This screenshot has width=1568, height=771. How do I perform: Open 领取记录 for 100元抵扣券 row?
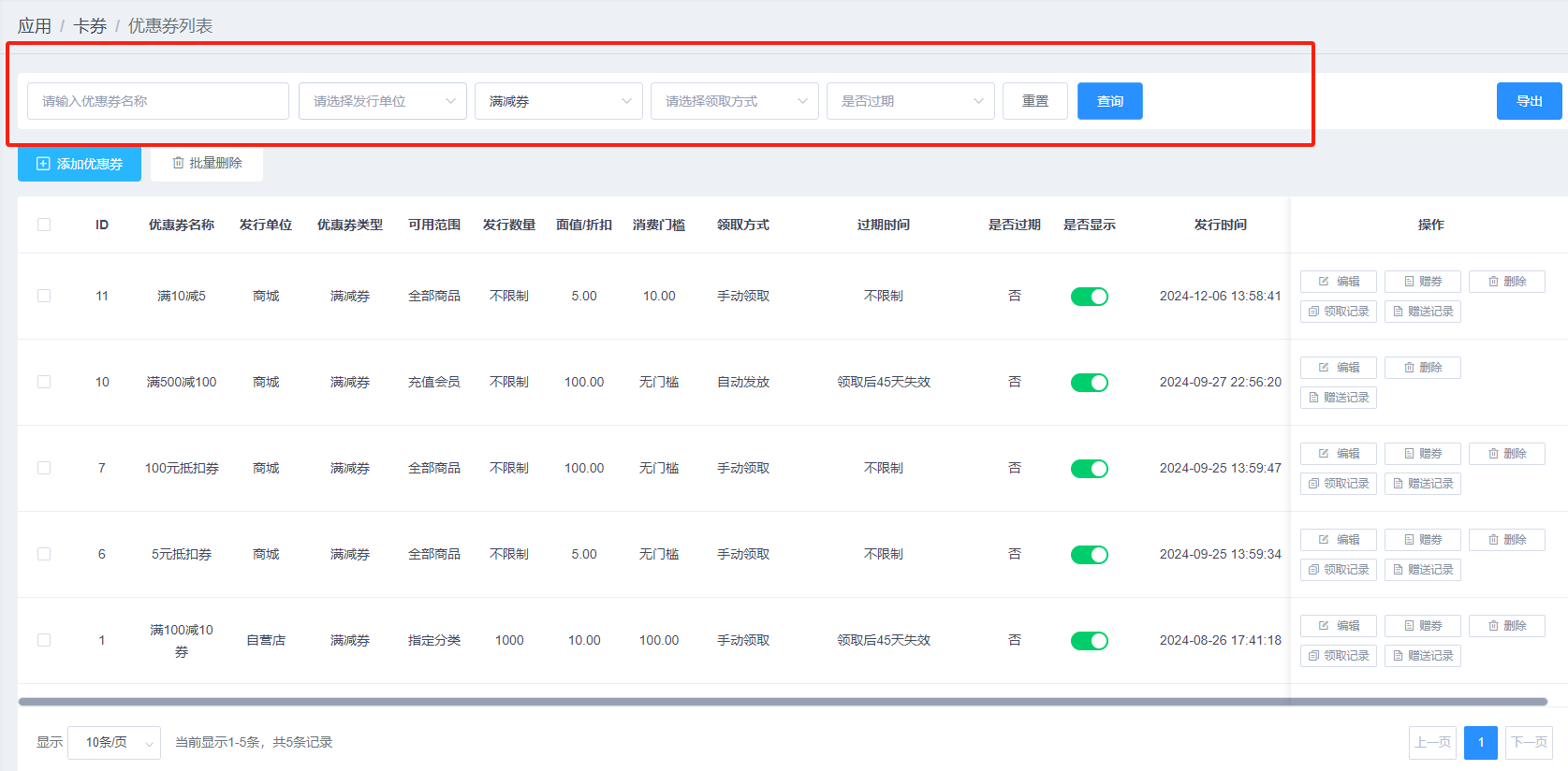(1338, 484)
